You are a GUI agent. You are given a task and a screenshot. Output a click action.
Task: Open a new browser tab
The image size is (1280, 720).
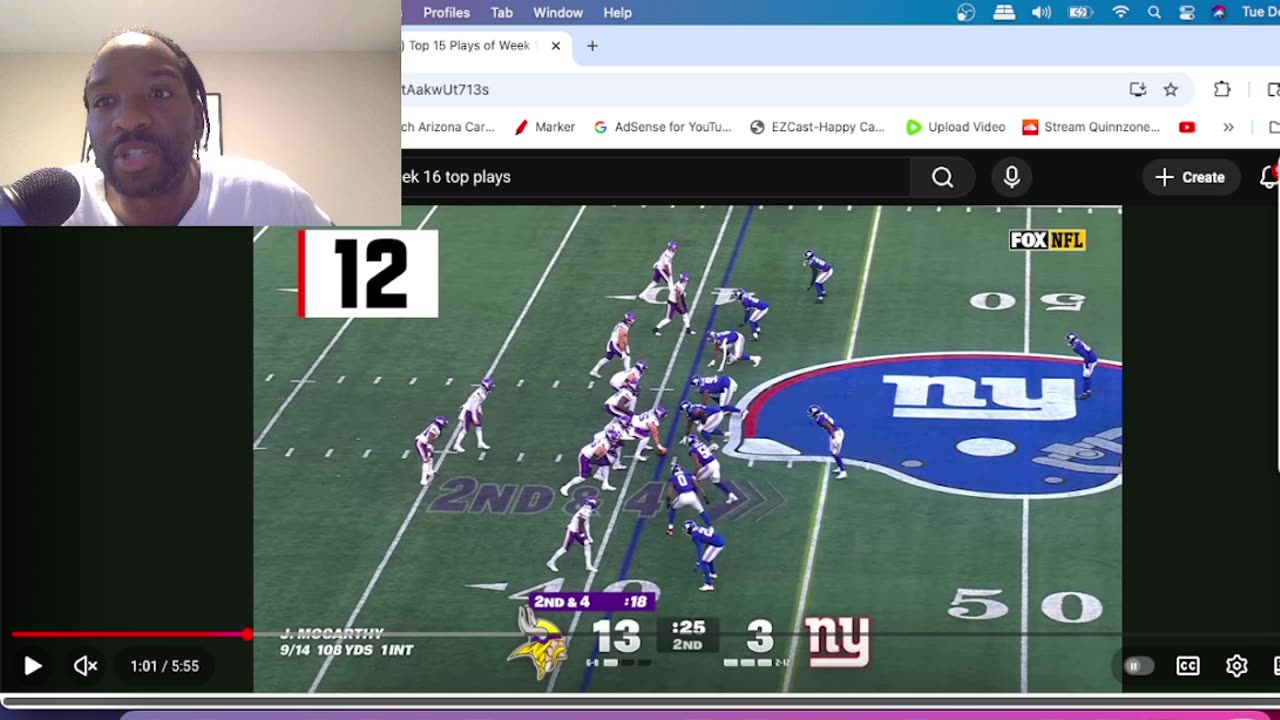pos(592,46)
